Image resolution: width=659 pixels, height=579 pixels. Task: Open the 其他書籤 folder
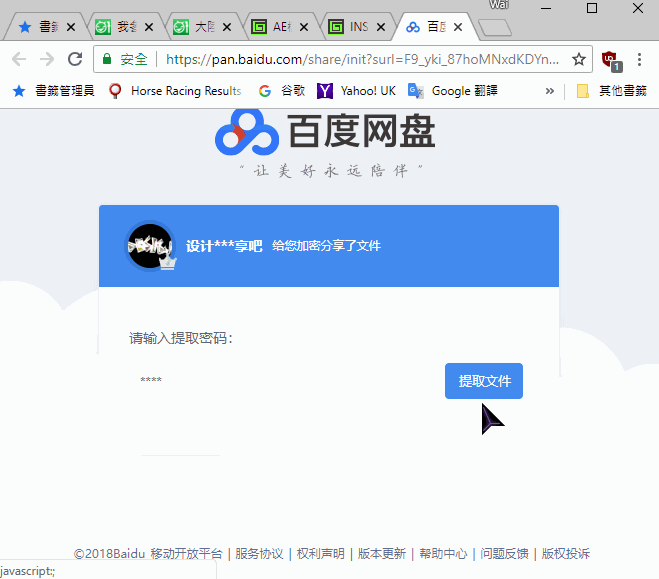point(612,91)
